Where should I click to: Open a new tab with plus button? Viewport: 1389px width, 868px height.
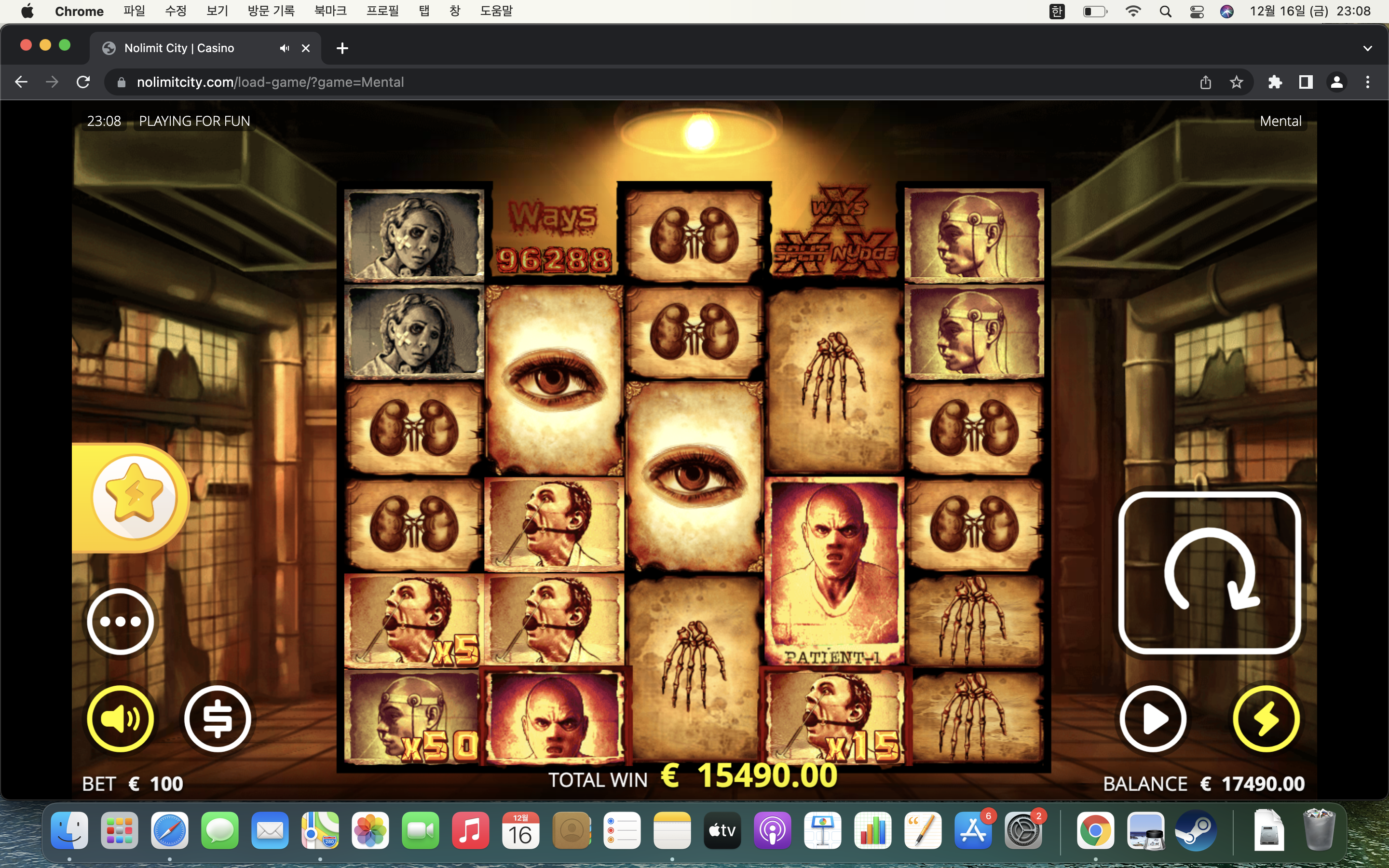pyautogui.click(x=342, y=48)
